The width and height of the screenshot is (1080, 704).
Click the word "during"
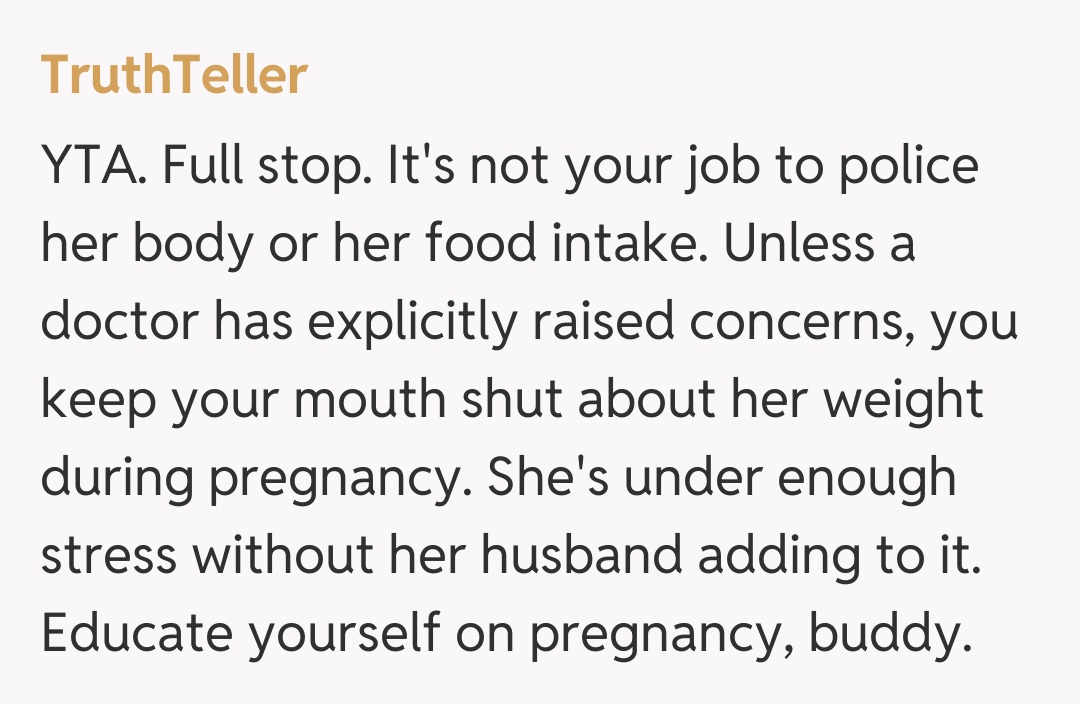coord(115,478)
